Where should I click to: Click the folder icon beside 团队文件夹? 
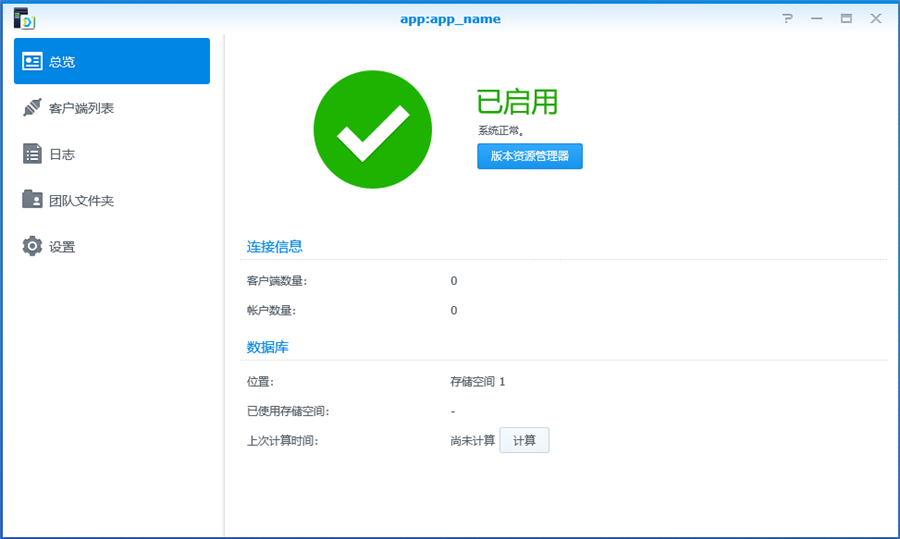click(x=33, y=200)
